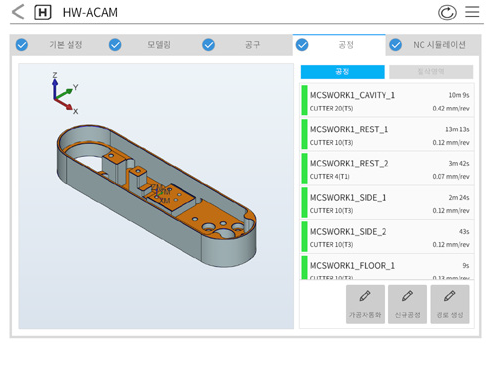Click the 가공자동화 pencil button
The image size is (495, 365).
[365, 304]
